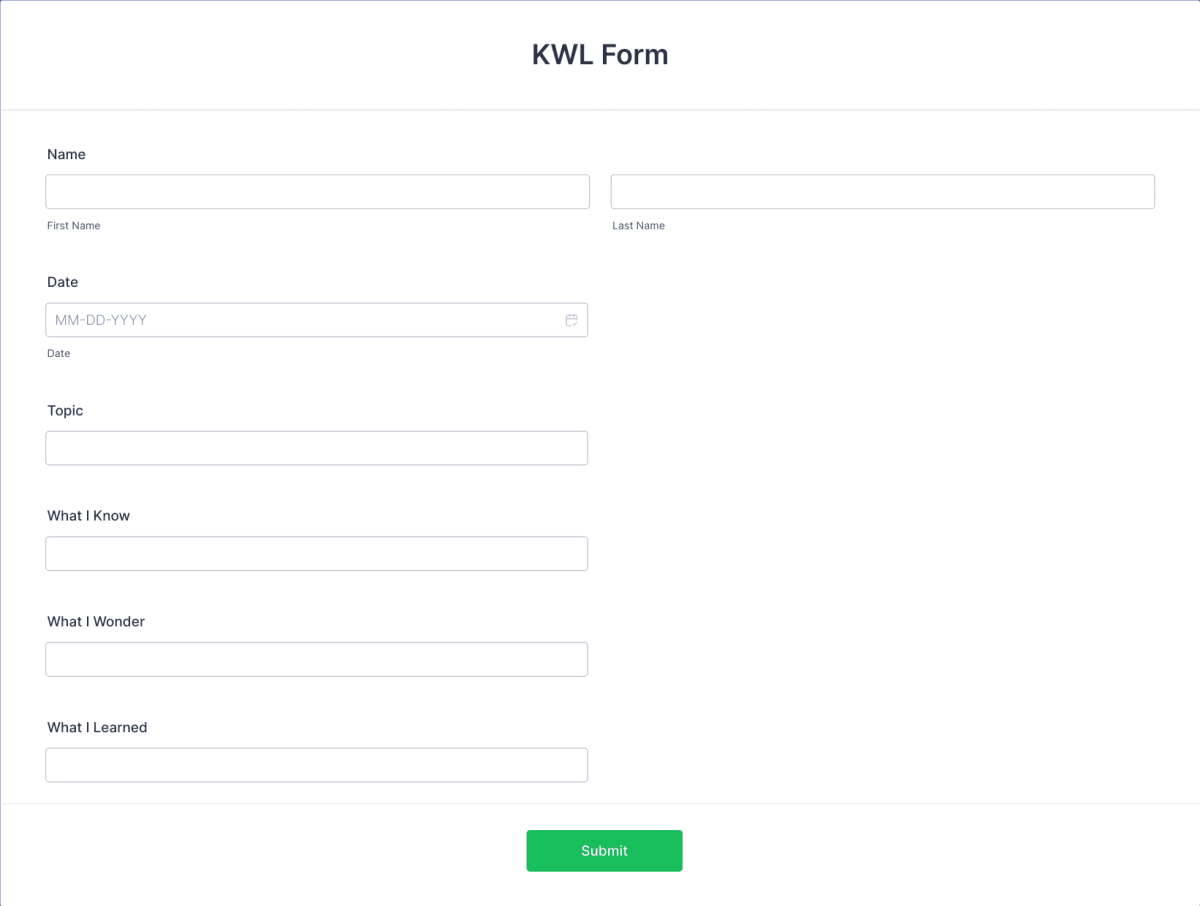The width and height of the screenshot is (1200, 906).
Task: Click the small Date helper text
Action: (58, 353)
